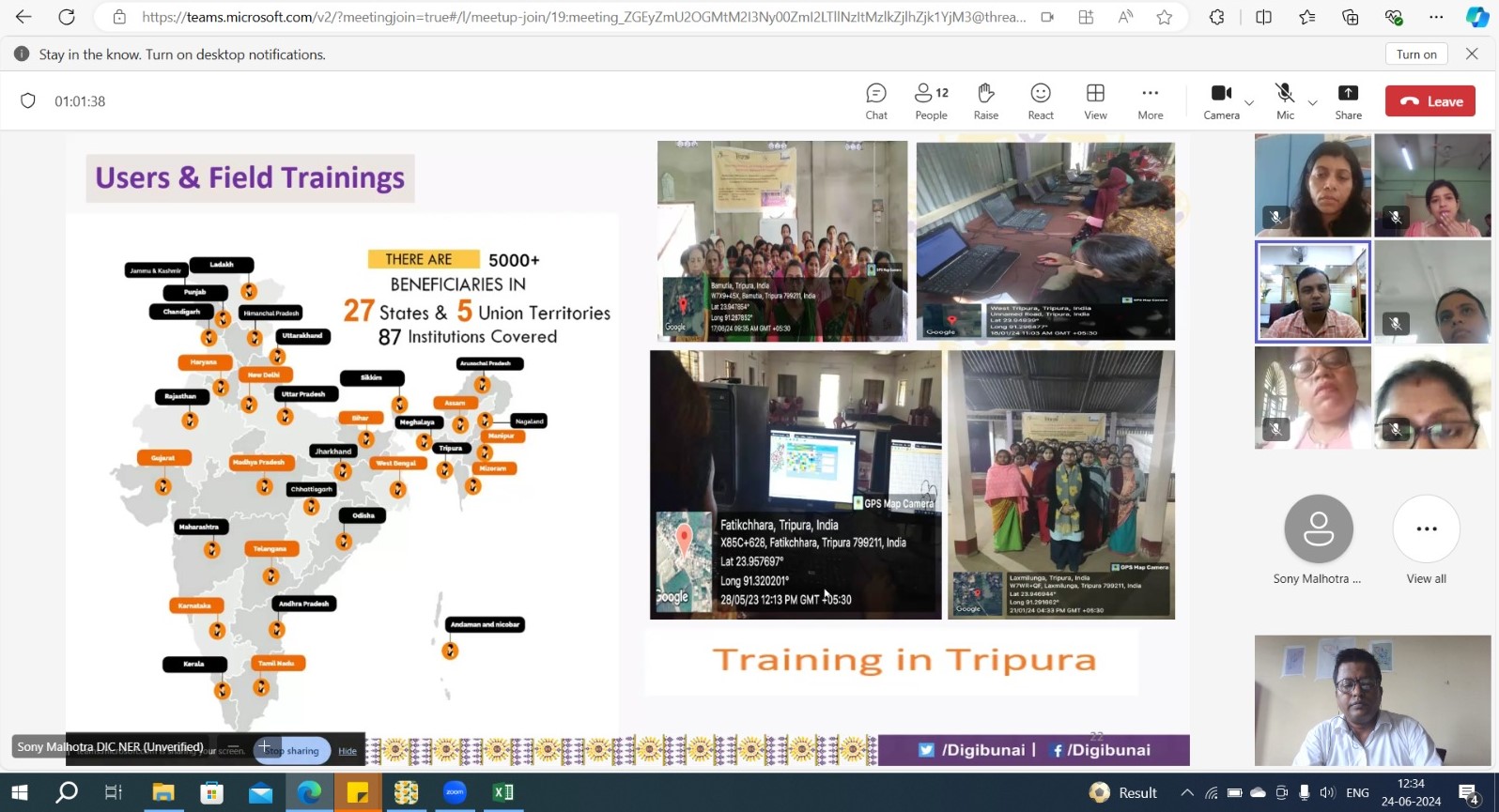
Task: Open the Windows Start menu
Action: (x=19, y=793)
